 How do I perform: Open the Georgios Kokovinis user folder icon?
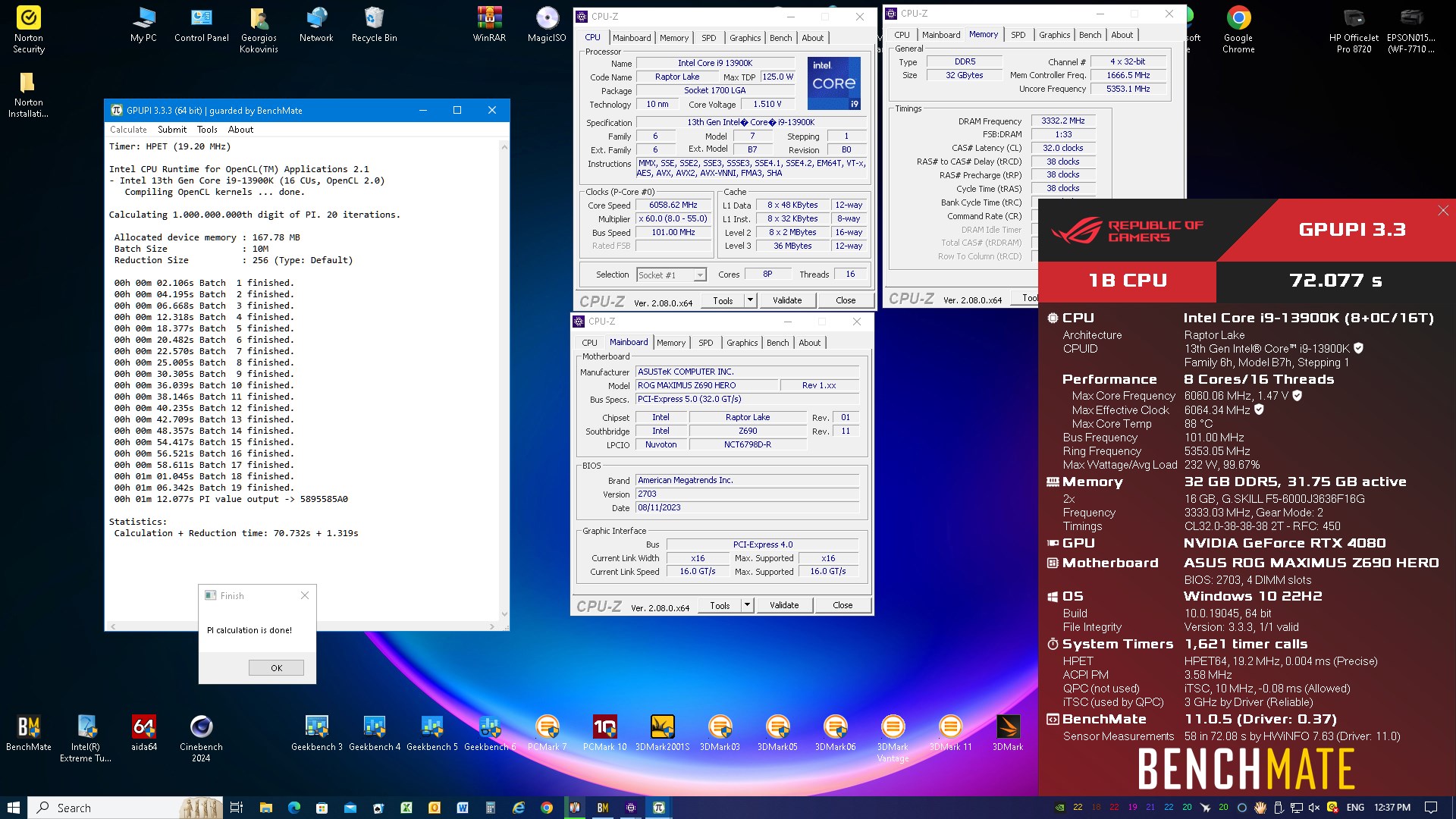click(x=259, y=30)
